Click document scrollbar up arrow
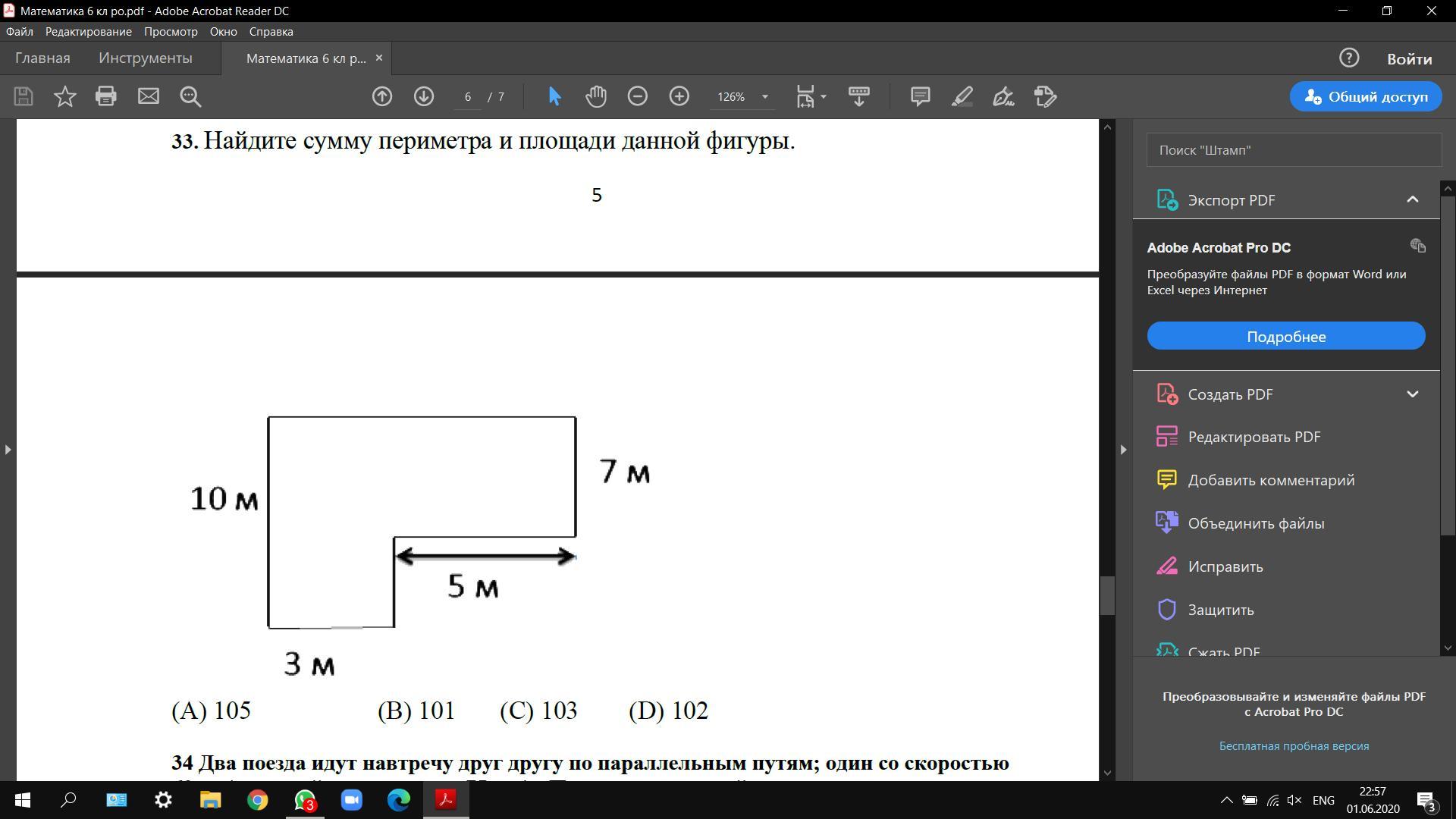Viewport: 1456px width, 819px height. pyautogui.click(x=1107, y=127)
